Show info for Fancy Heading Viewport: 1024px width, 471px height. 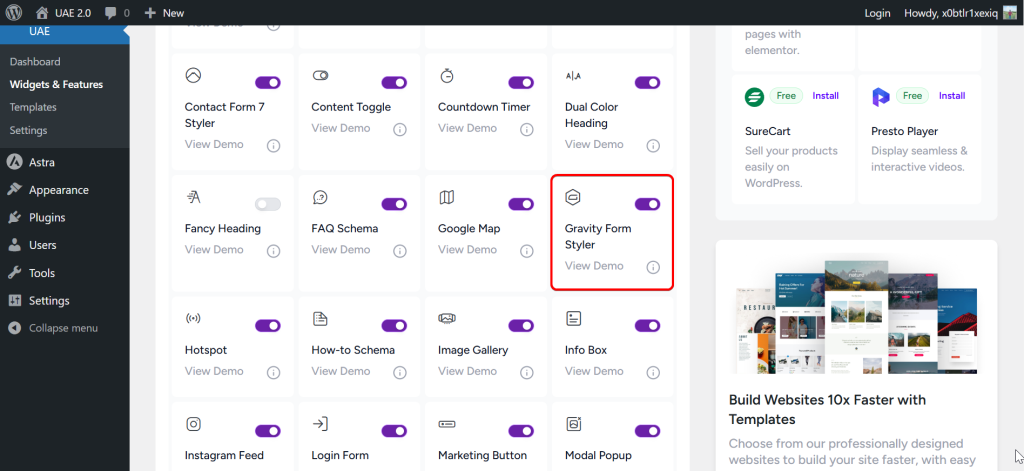274,251
